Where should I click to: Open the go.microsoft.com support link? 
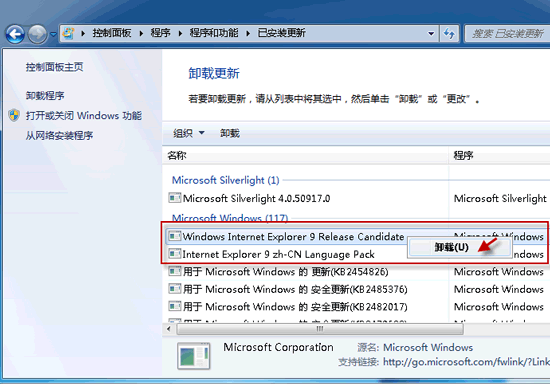click(x=466, y=362)
